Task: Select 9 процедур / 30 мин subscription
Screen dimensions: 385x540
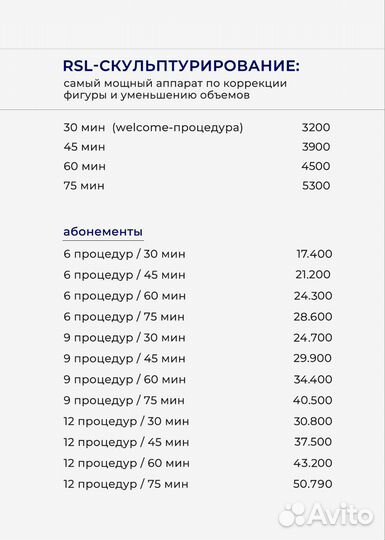Action: click(198, 338)
